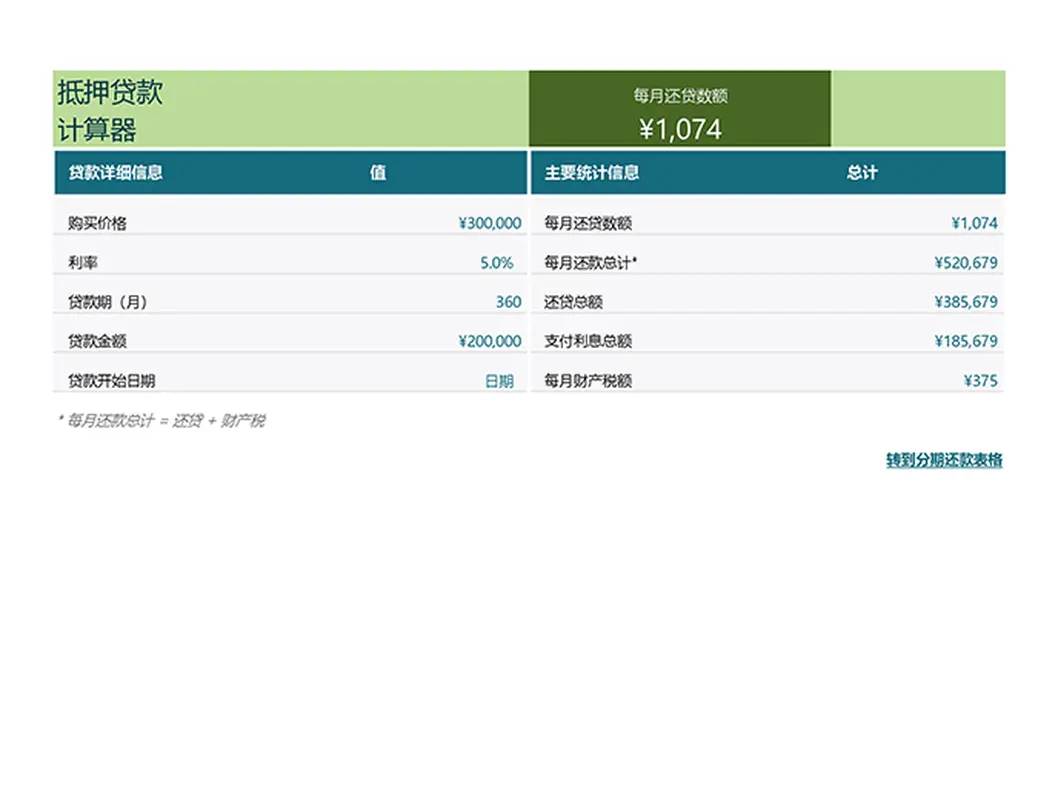Select the 利率 value cell showing 5.0%
The height and width of the screenshot is (800, 1038).
[x=496, y=263]
